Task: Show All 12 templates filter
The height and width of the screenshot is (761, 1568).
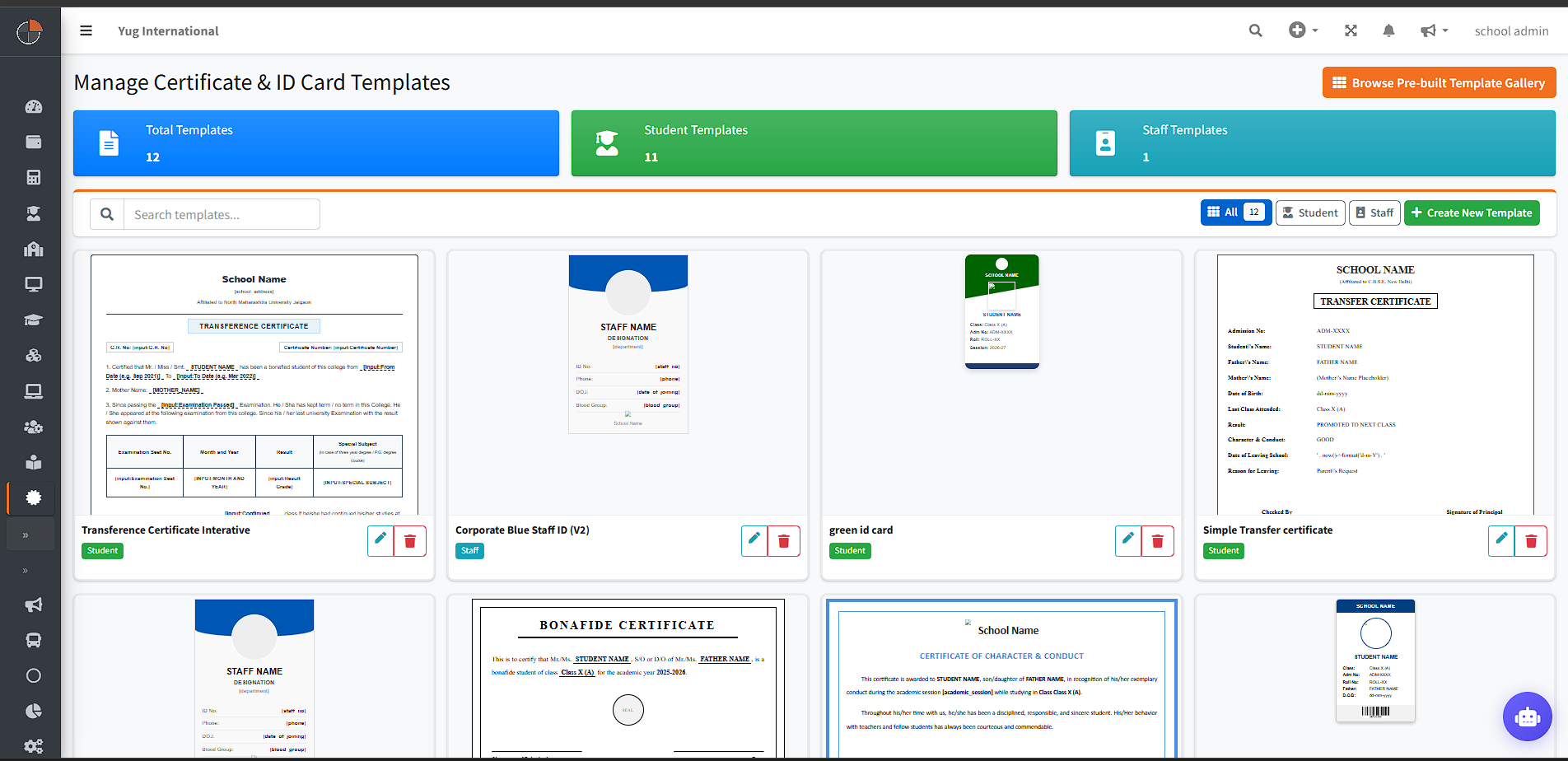Action: coord(1235,212)
